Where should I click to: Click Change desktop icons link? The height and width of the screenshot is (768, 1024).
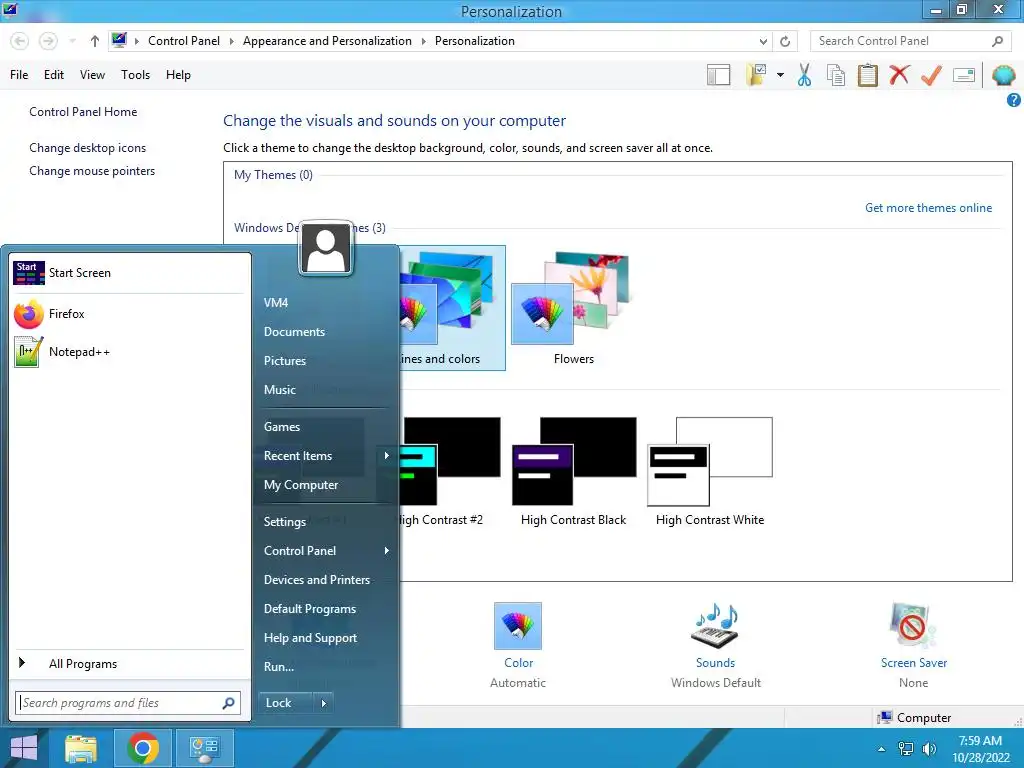click(88, 148)
